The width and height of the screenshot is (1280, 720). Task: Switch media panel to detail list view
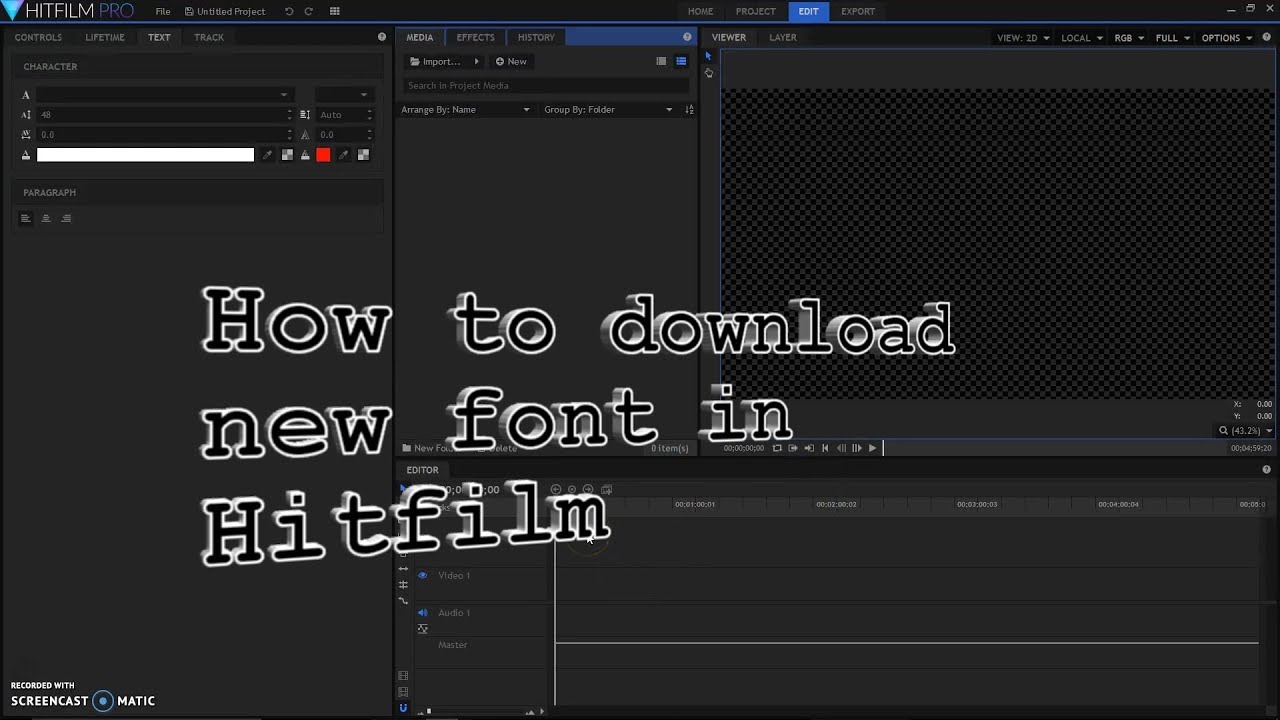pyautogui.click(x=681, y=61)
